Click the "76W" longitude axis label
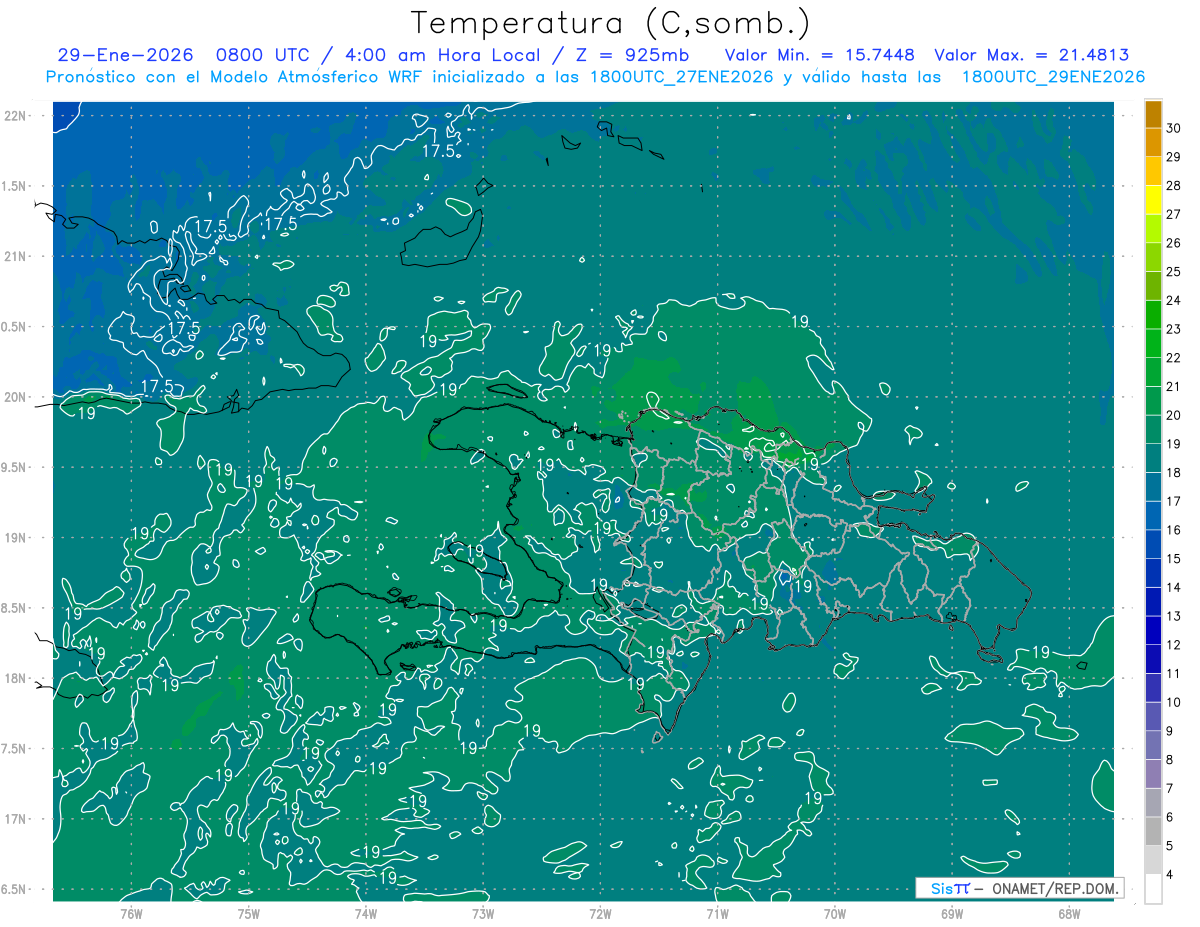 tap(131, 913)
